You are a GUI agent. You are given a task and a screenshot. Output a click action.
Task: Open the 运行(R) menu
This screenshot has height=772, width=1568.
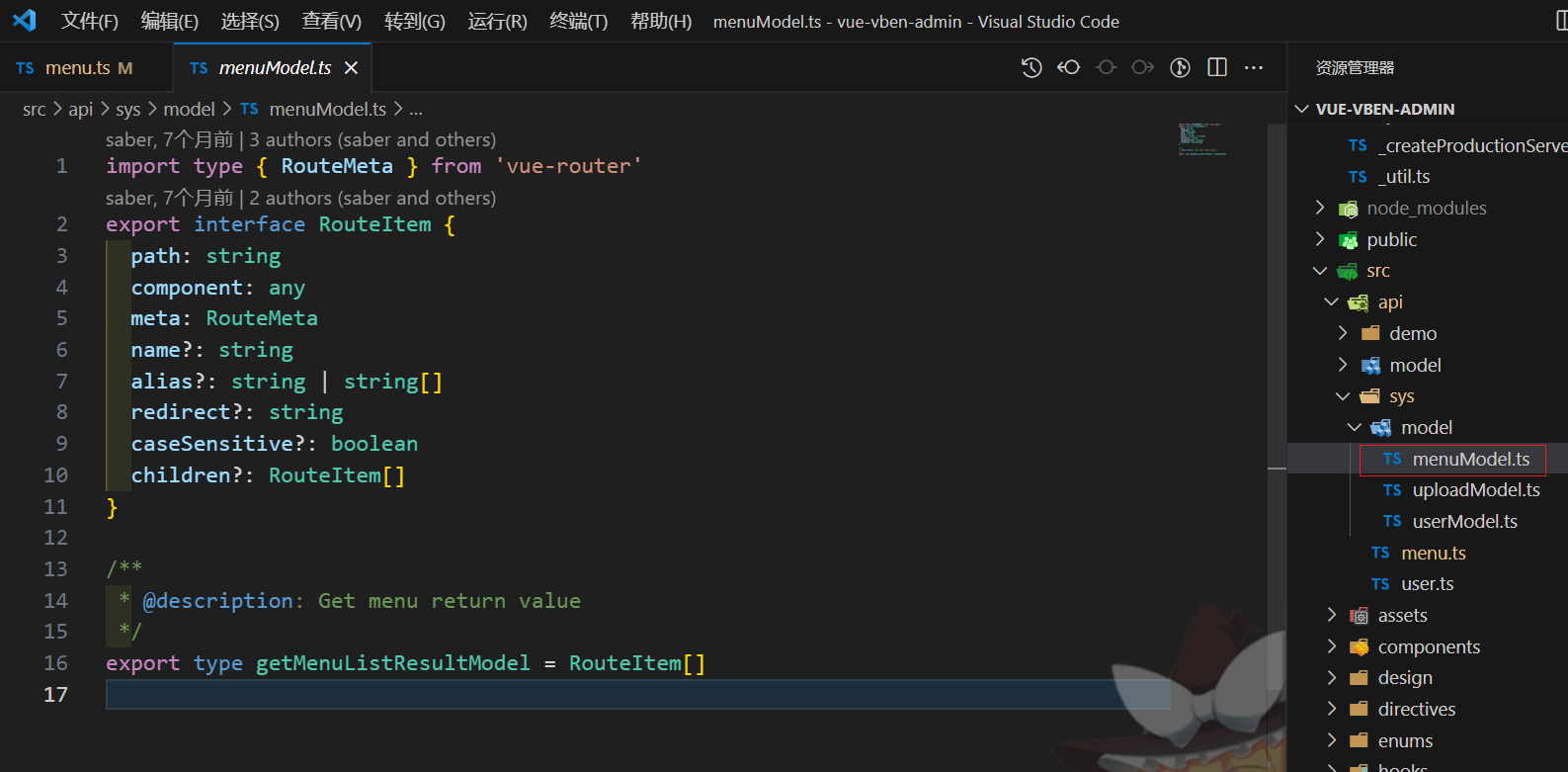click(x=498, y=21)
